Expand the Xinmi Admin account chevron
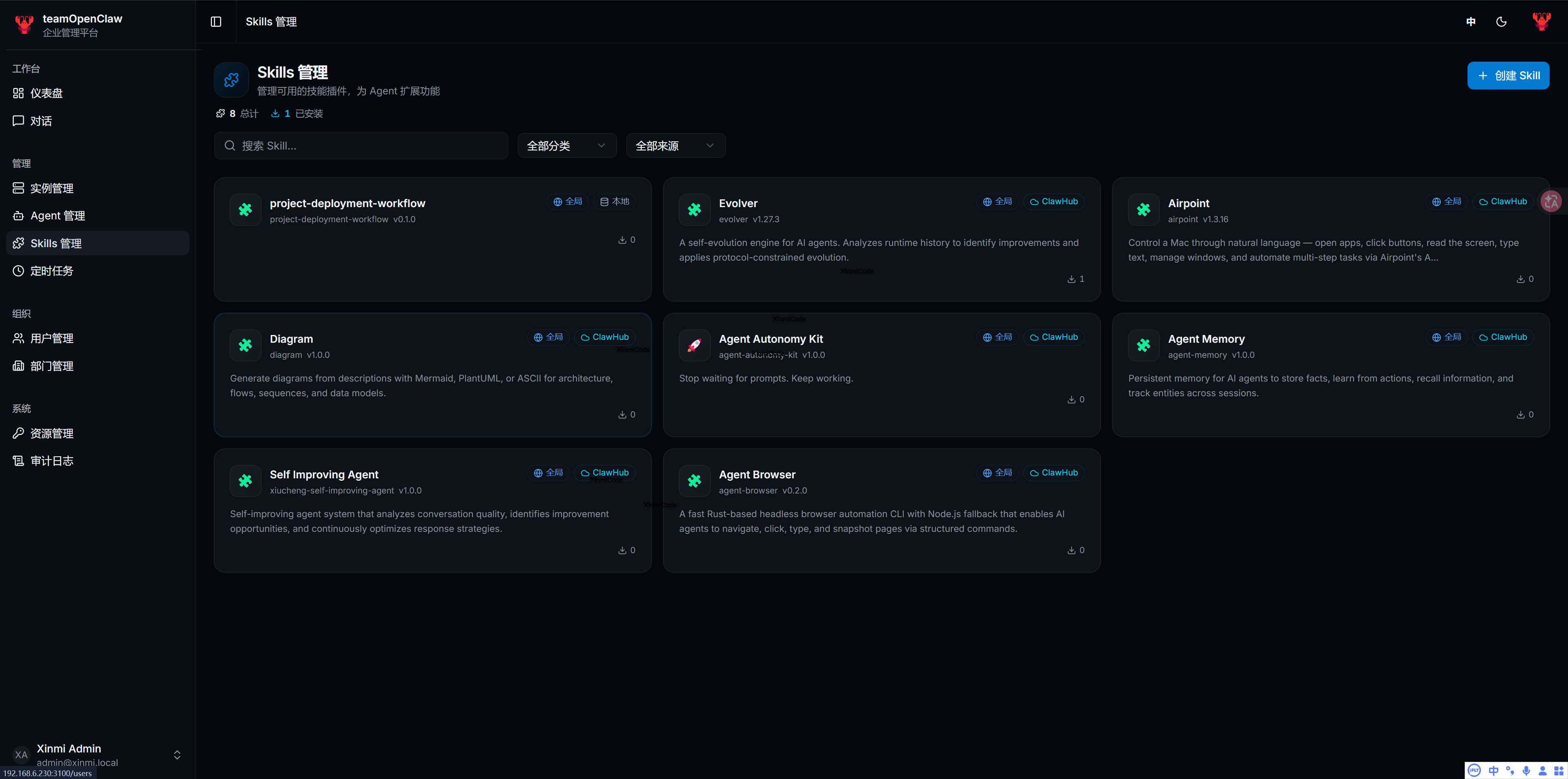This screenshot has height=779, width=1568. coord(176,754)
